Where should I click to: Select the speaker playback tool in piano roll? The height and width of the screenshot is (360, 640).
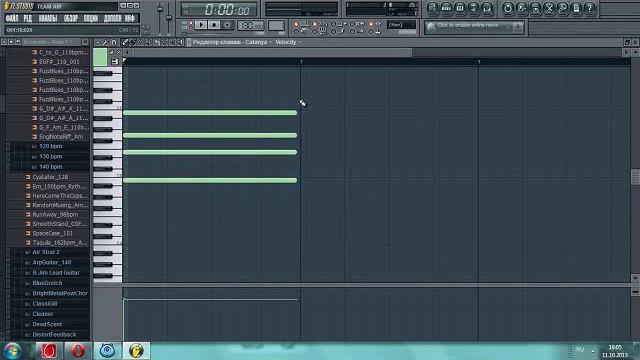click(x=180, y=42)
